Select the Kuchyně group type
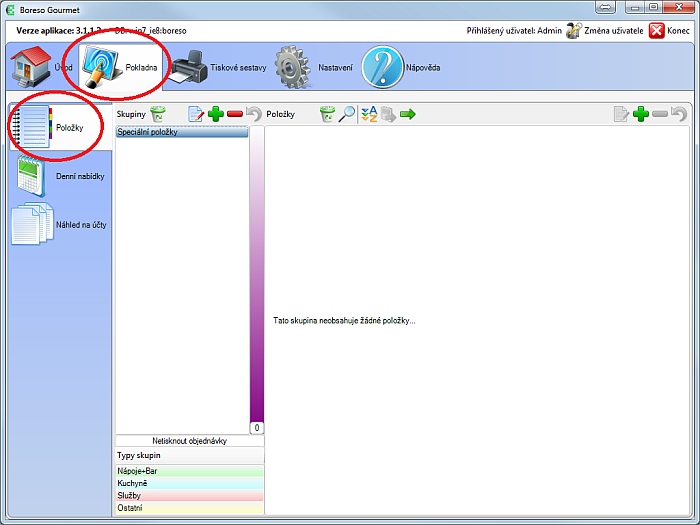This screenshot has height=525, width=700. (190, 483)
